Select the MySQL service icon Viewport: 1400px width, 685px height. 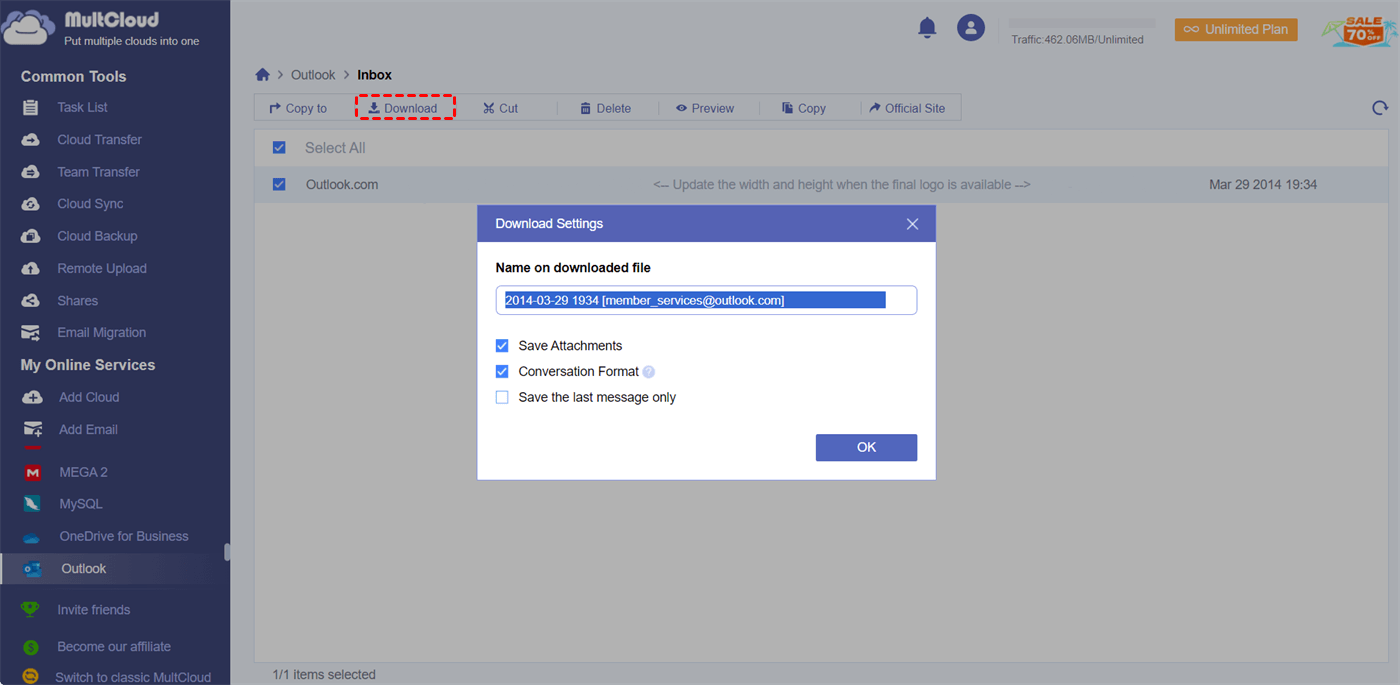(33, 504)
